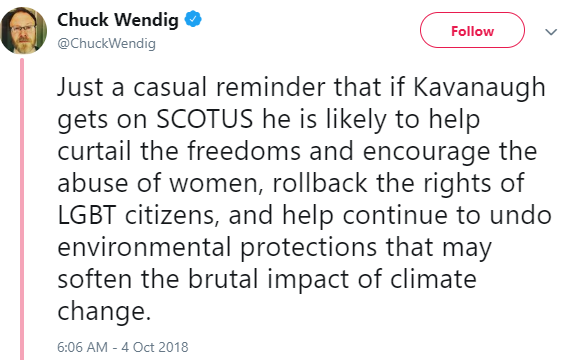Click the blue verified badge icon
Viewport: 581px width, 360px height.
click(x=193, y=19)
